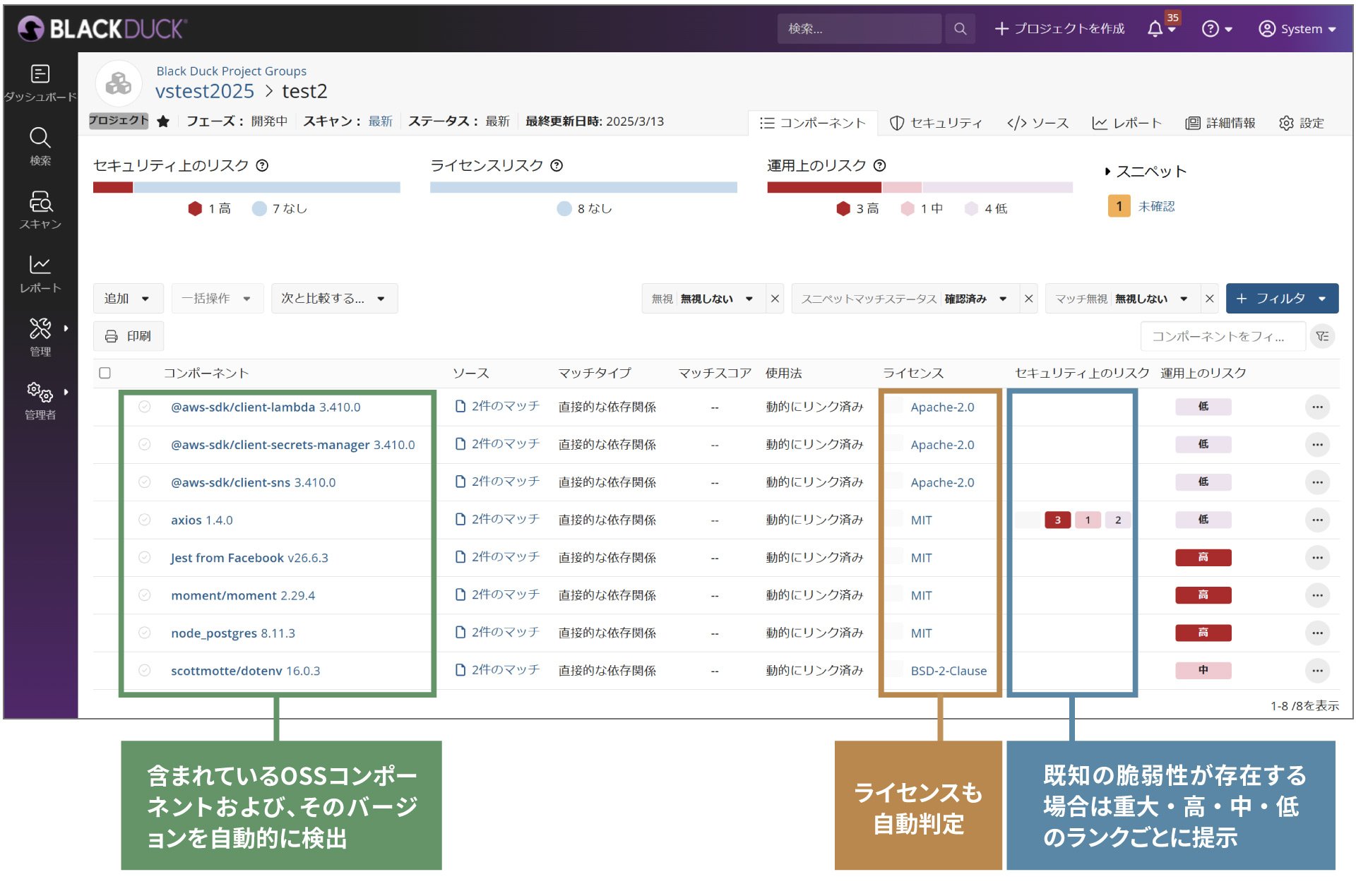Toggle the favorite star for the project
Image resolution: width=1356 pixels, height=896 pixels.
[x=163, y=121]
